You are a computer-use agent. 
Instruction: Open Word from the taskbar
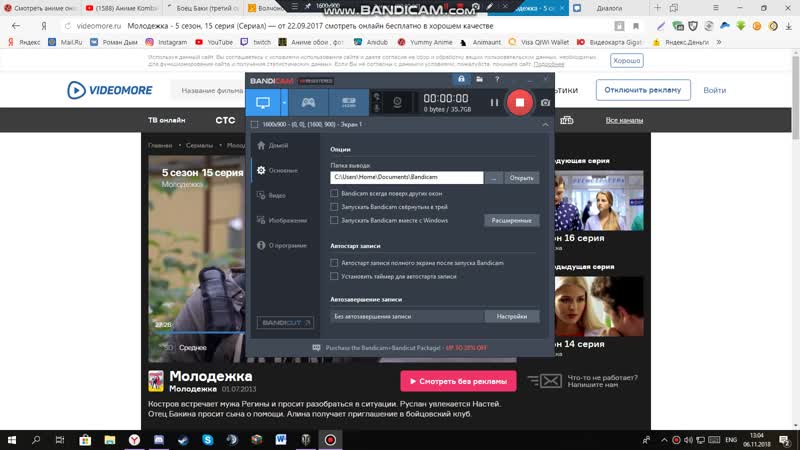coord(281,440)
